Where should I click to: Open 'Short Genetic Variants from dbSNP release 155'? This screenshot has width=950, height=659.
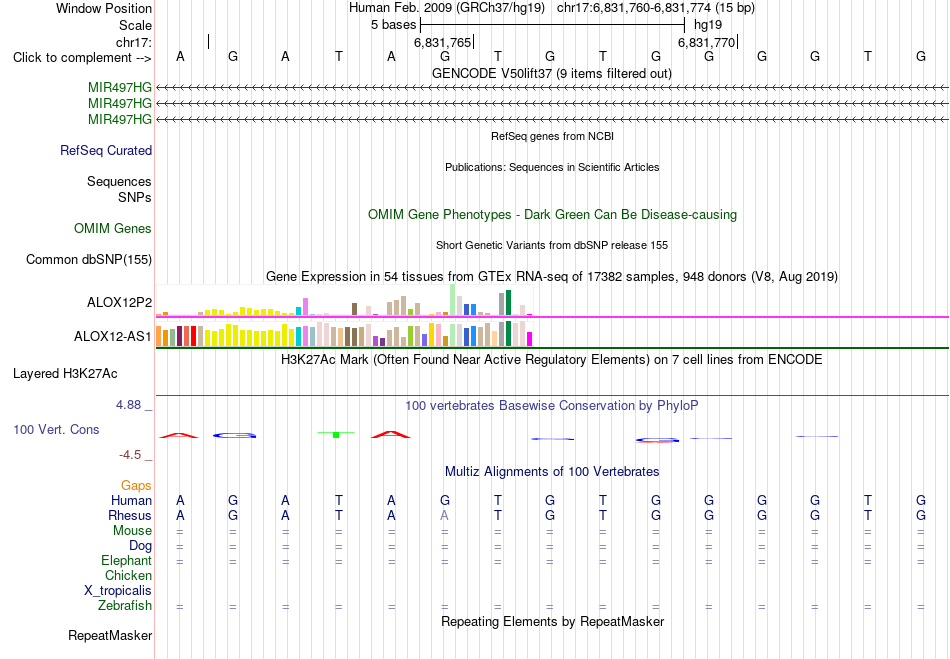pyautogui.click(x=552, y=245)
